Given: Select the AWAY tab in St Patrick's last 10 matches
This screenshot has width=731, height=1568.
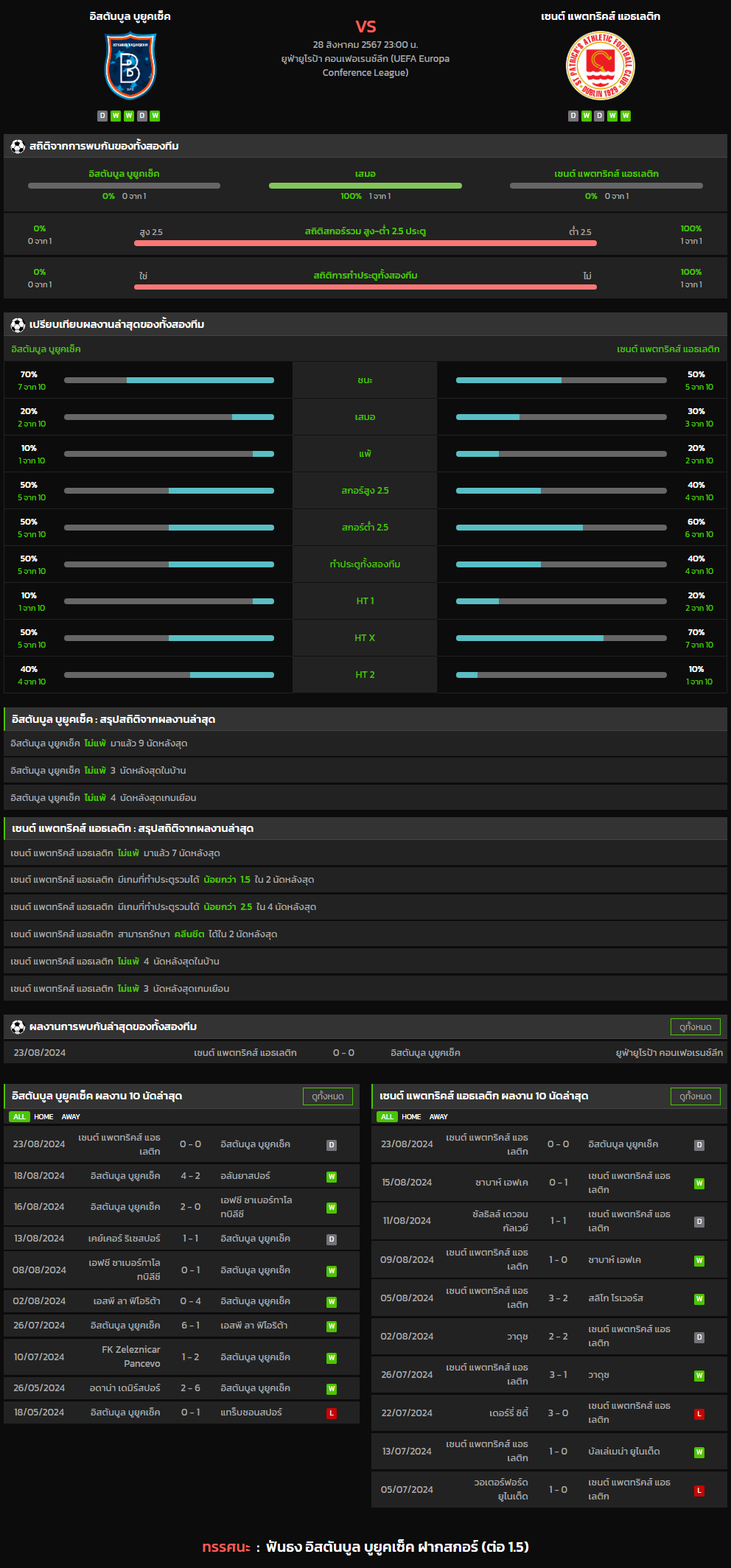Looking at the screenshot, I should point(438,1117).
